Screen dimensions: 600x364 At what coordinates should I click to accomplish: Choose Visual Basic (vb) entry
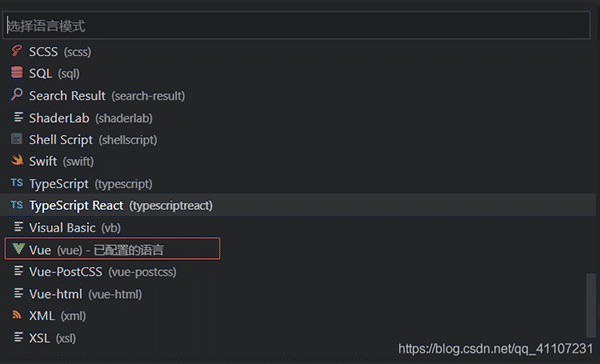[x=298, y=227]
